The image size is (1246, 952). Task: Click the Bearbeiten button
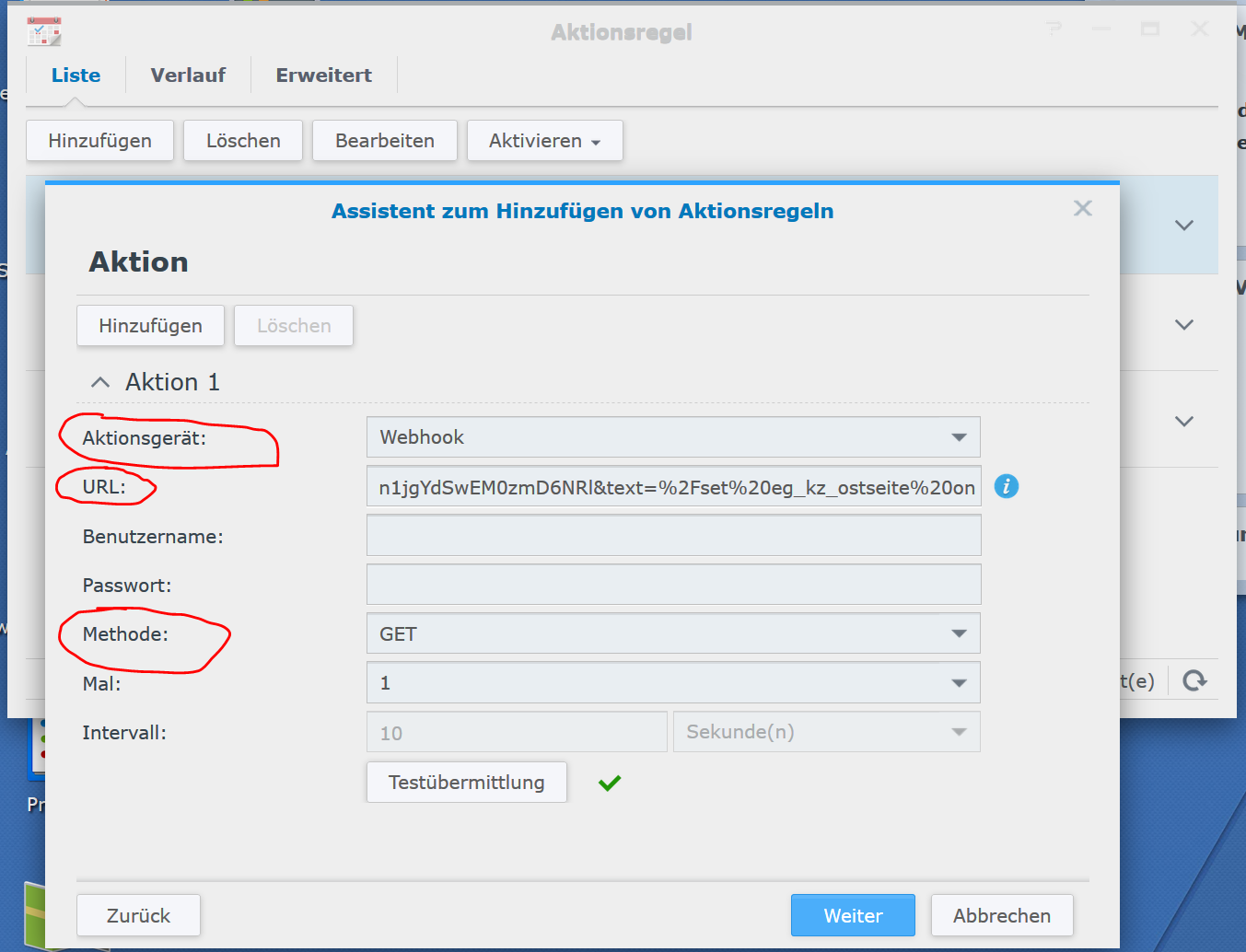click(x=385, y=141)
